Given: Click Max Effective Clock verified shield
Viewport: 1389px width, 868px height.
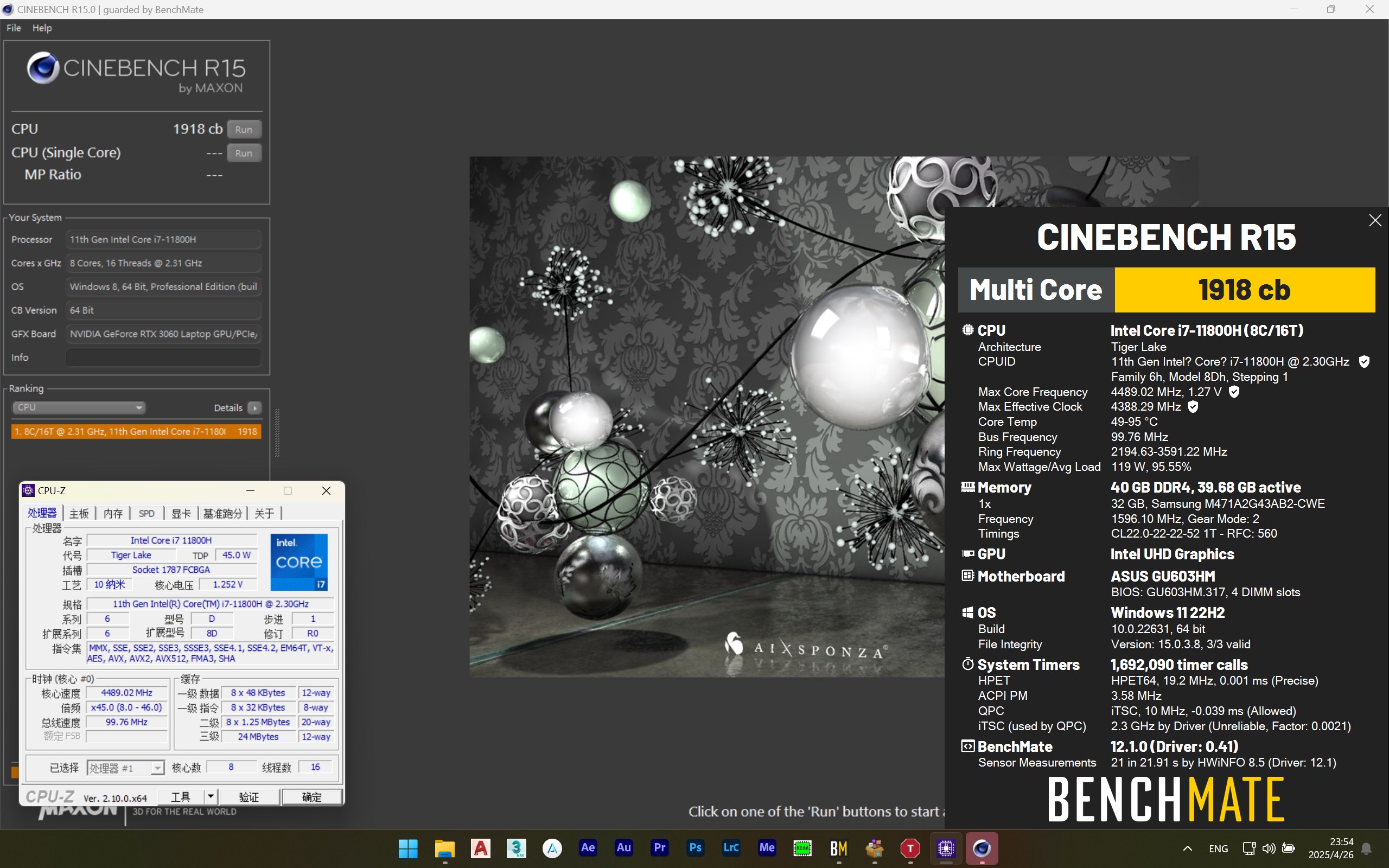Looking at the screenshot, I should click(1193, 406).
